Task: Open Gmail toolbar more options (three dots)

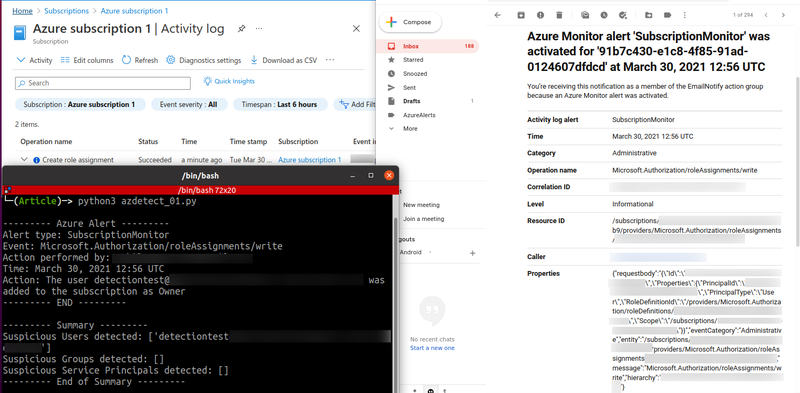Action: pos(686,15)
